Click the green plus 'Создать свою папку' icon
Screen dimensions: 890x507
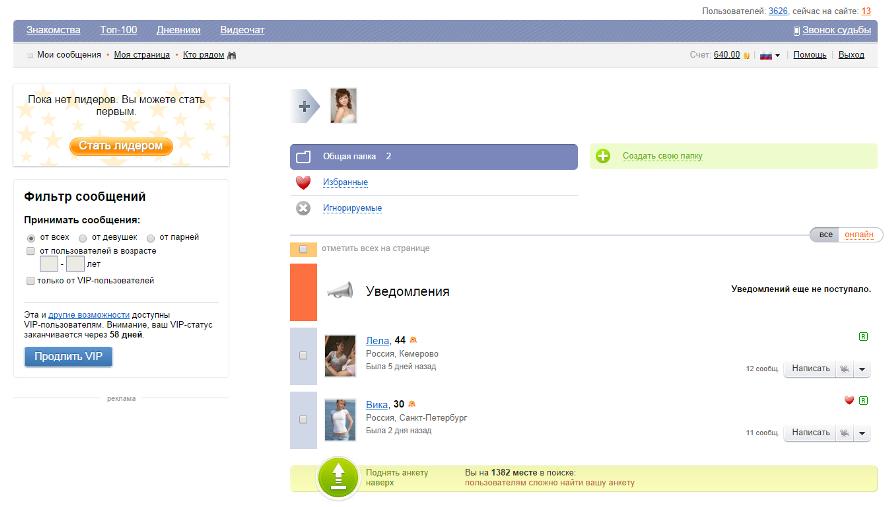[x=603, y=156]
